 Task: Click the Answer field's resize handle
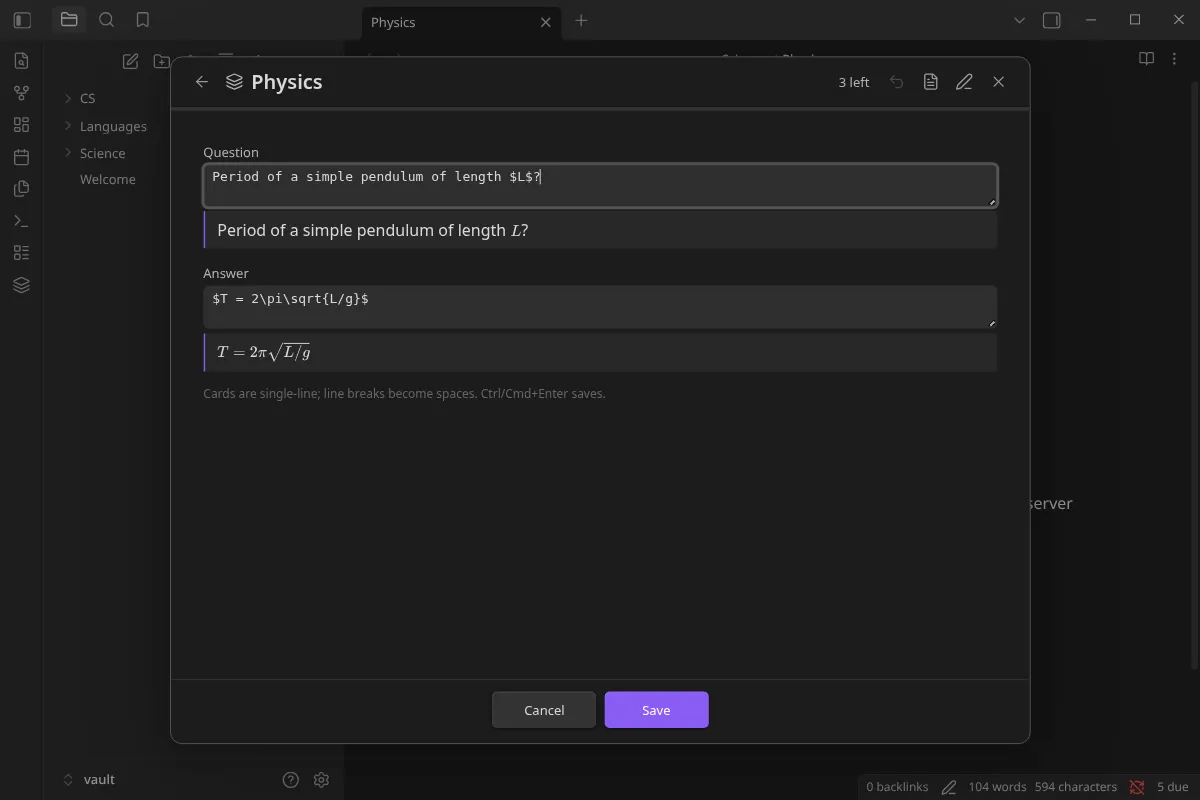point(992,322)
